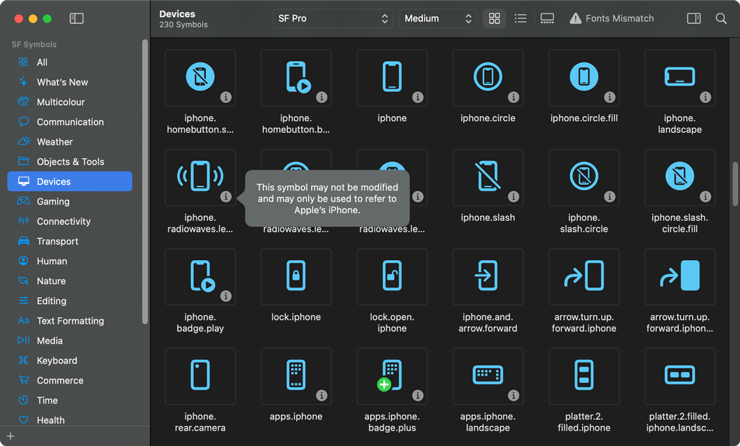Screen dimensions: 740x446
Task: Click the Fonts Mismatch warning
Action: 612,18
